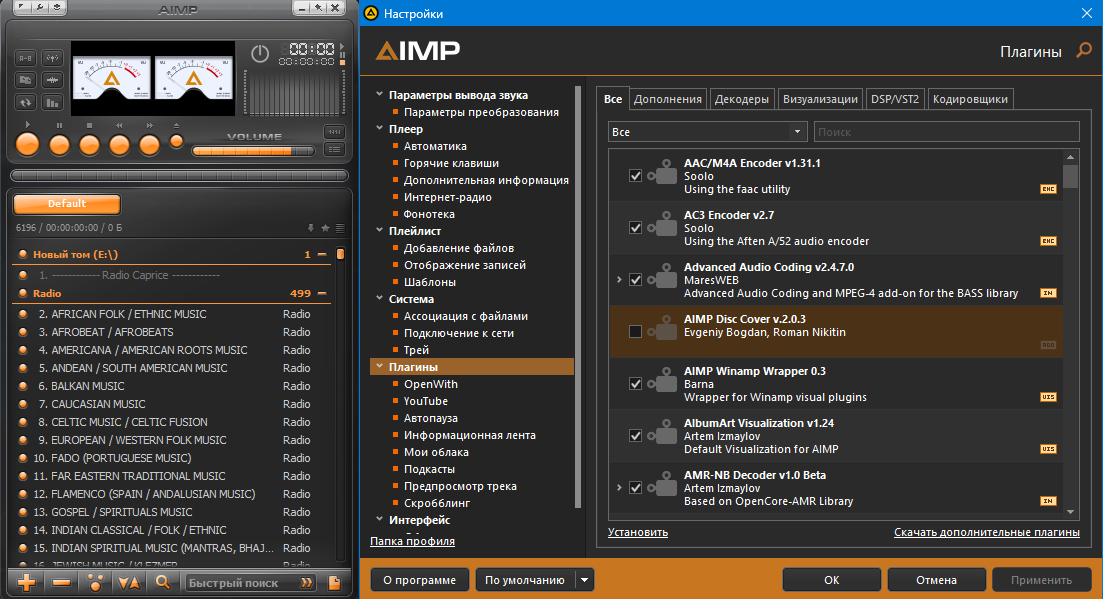Click the plugin search field 'Поиск'
Image resolution: width=1103 pixels, height=599 pixels.
pos(946,132)
